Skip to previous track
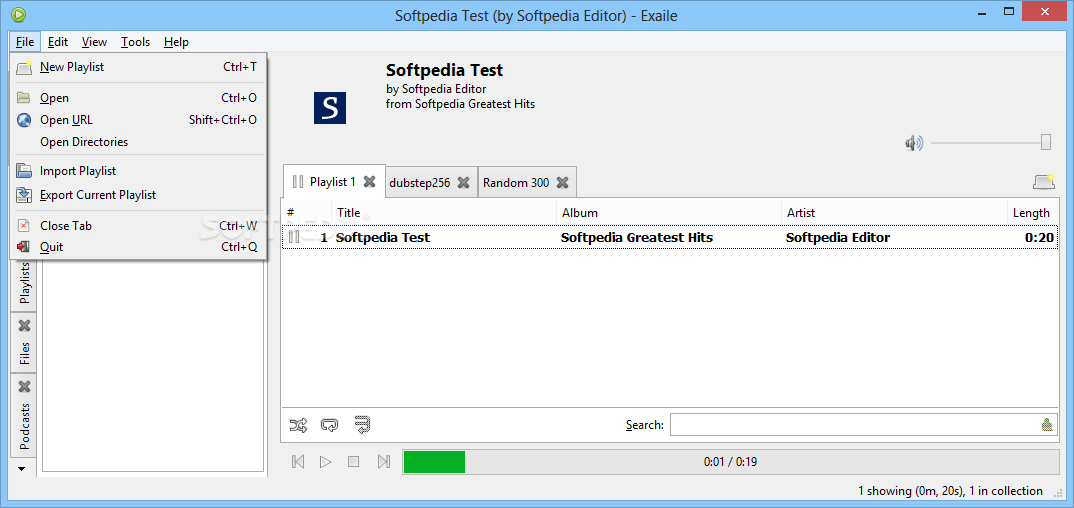Viewport: 1074px width, 508px height. click(x=298, y=461)
